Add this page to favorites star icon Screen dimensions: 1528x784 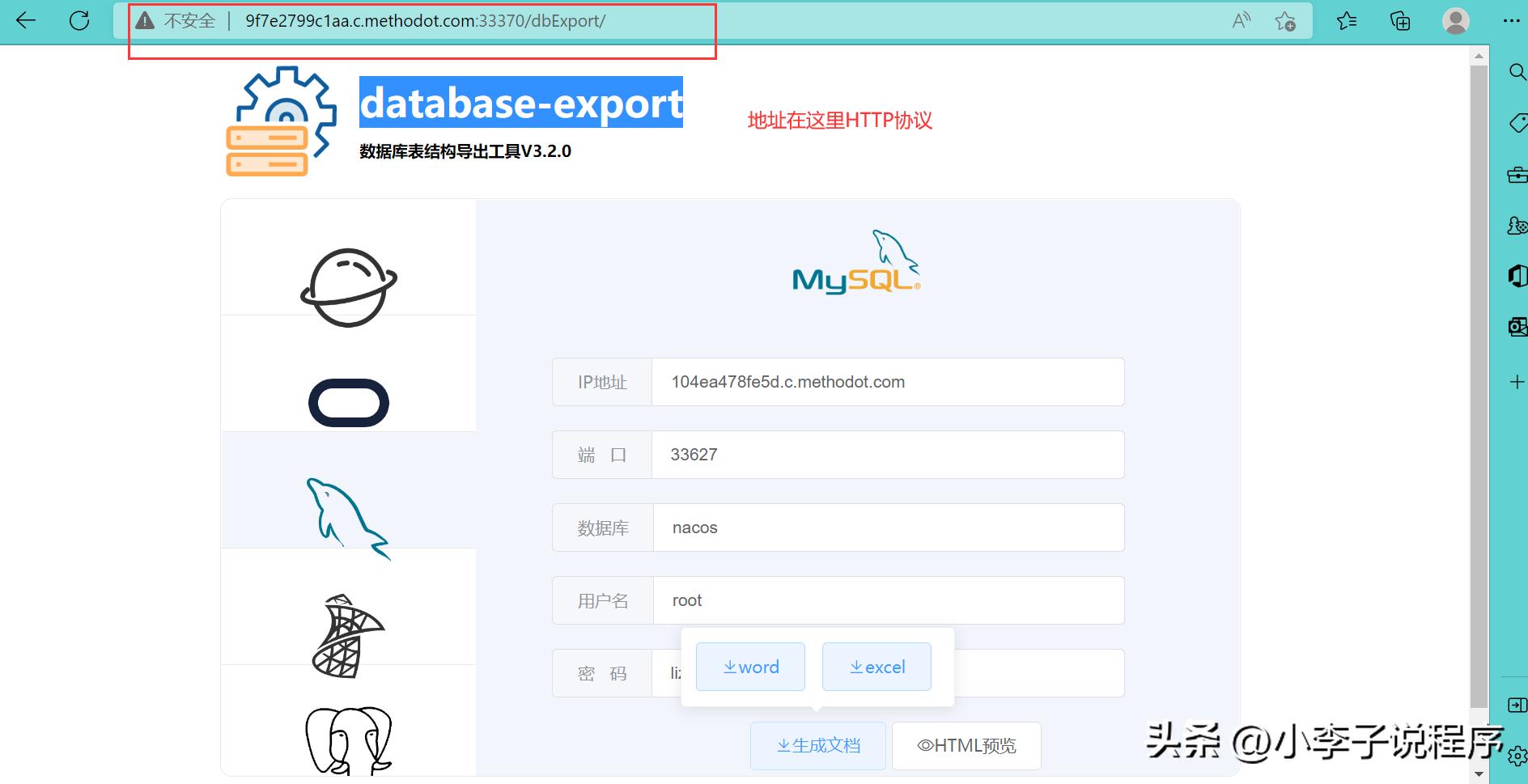[1284, 21]
